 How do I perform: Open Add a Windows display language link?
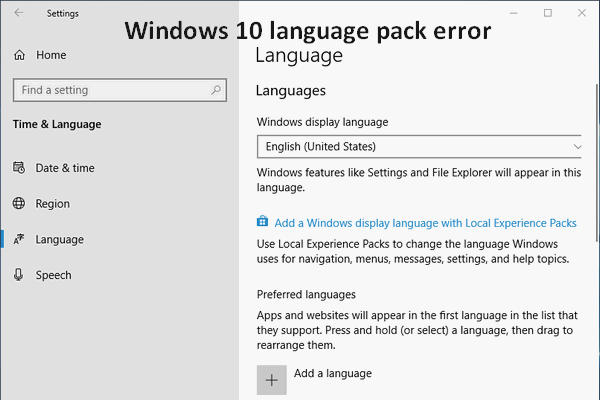click(x=425, y=223)
